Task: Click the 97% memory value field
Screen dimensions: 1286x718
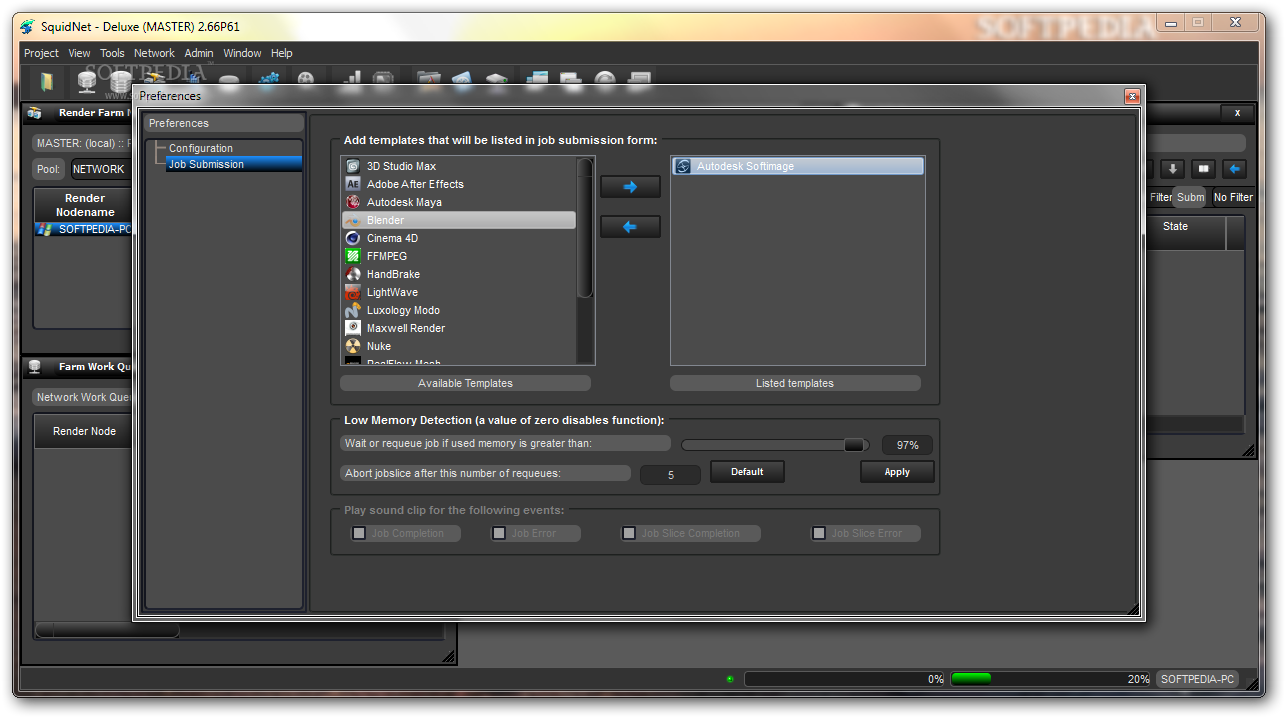Action: tap(907, 445)
